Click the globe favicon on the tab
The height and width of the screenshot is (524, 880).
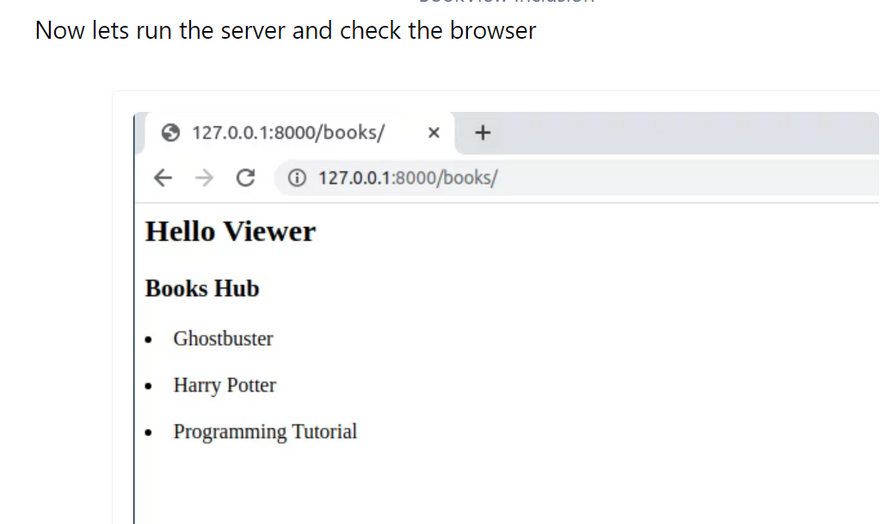tap(170, 133)
